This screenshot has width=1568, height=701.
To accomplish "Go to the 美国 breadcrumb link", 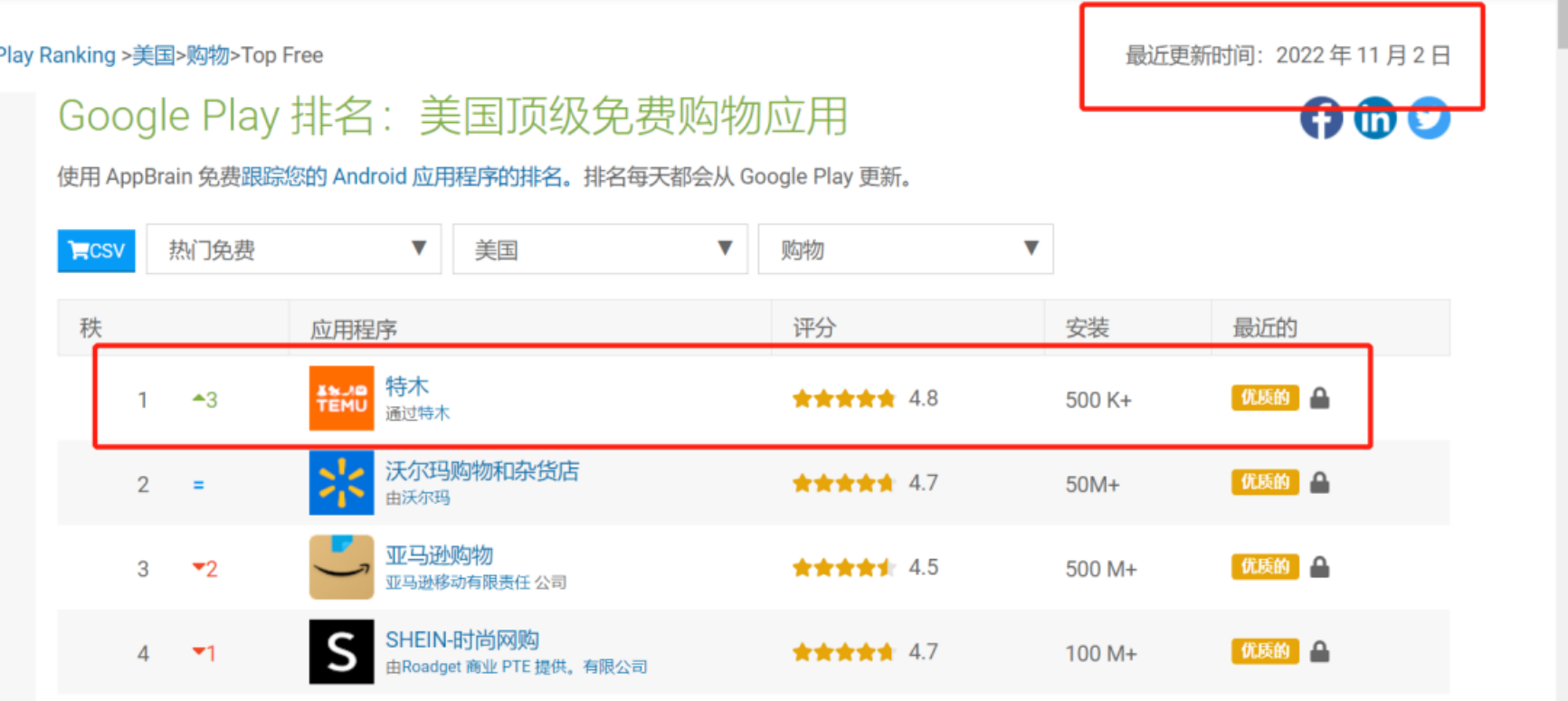I will tap(153, 55).
